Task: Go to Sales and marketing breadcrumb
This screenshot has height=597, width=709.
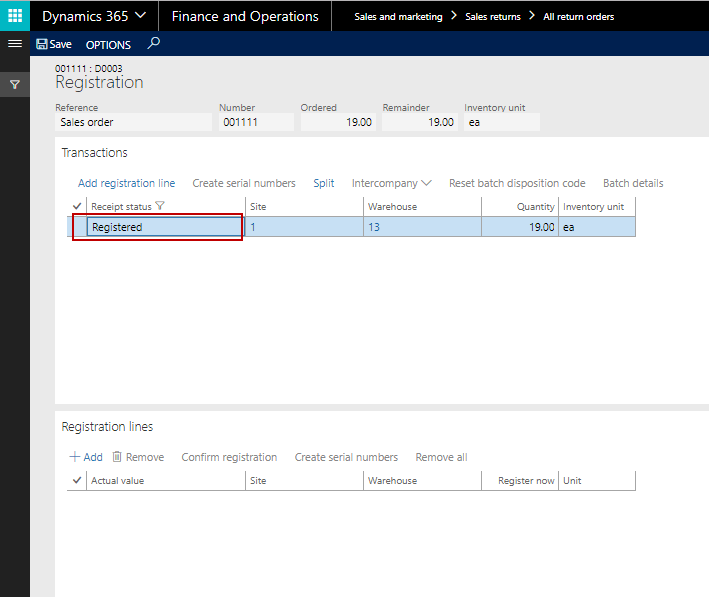Action: [x=398, y=17]
